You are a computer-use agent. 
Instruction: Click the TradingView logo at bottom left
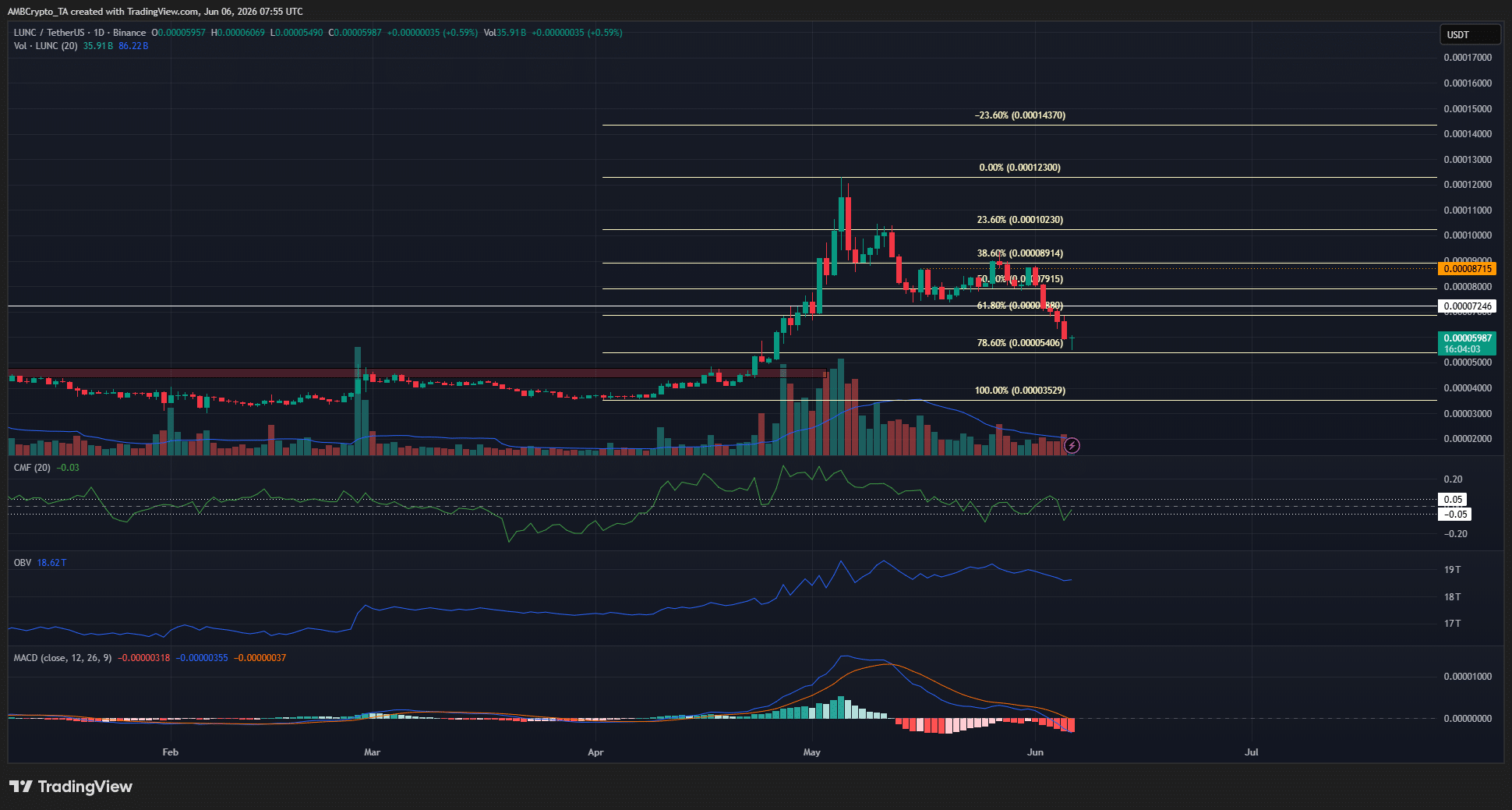point(71,787)
